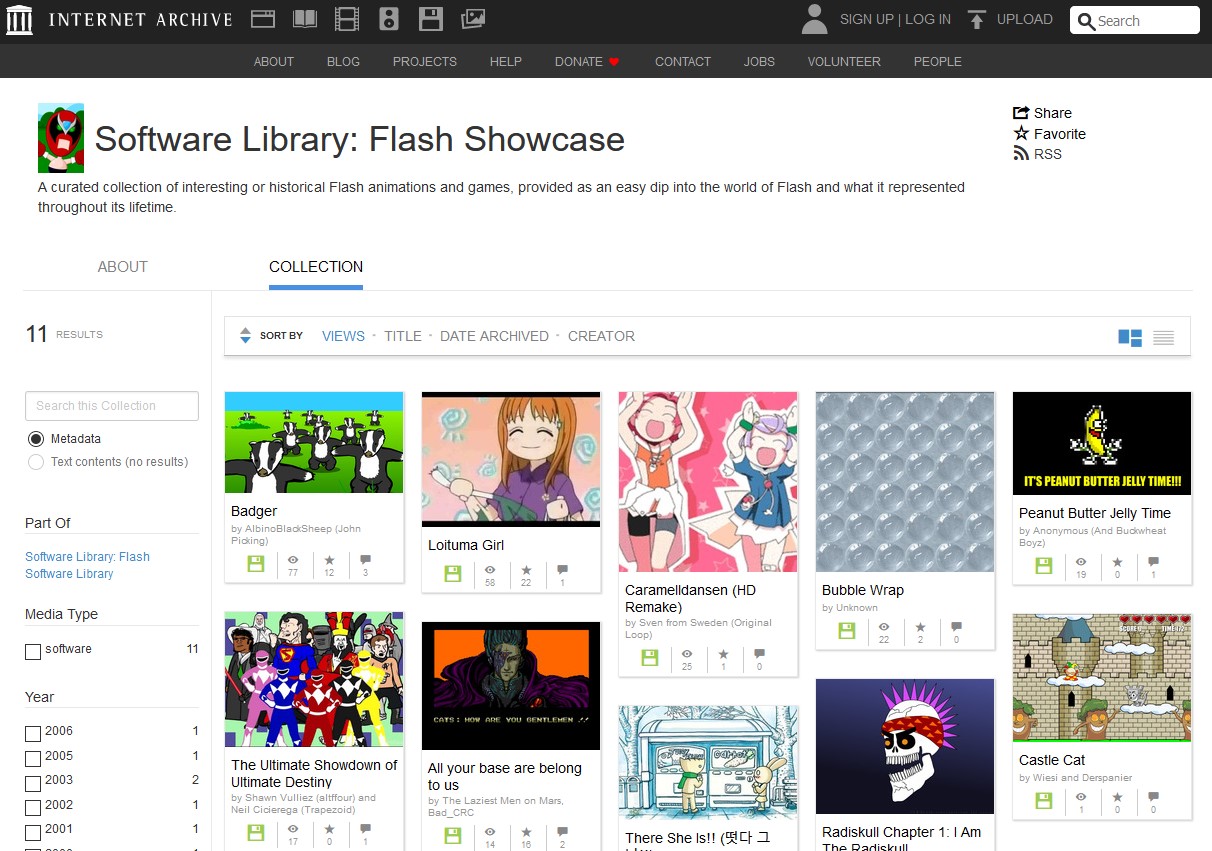Click the CONTACT navigation link
This screenshot has height=851, width=1212.
tap(683, 62)
